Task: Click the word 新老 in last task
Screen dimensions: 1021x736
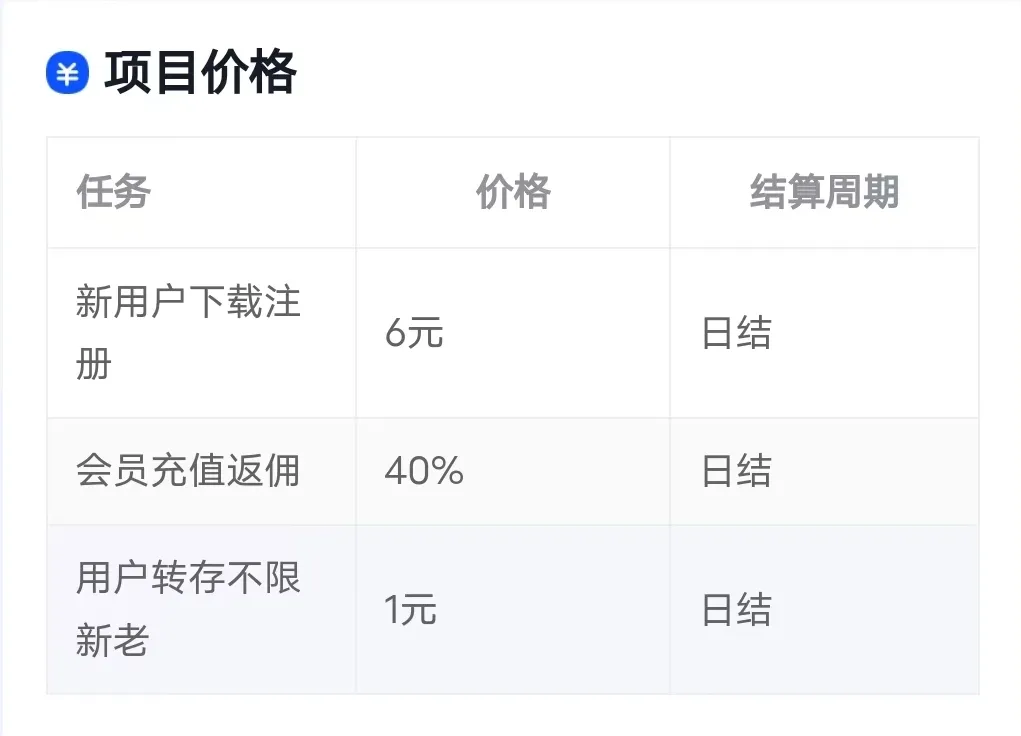Action: click(x=113, y=640)
